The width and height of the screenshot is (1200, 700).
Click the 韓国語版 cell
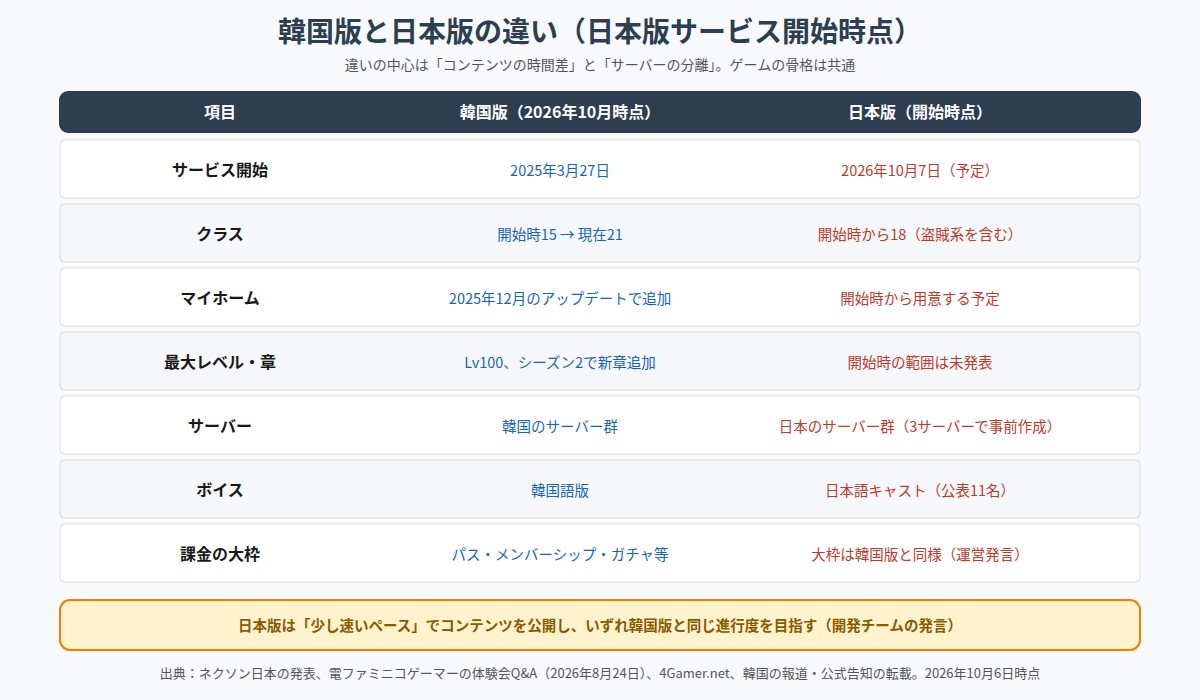[x=560, y=490]
